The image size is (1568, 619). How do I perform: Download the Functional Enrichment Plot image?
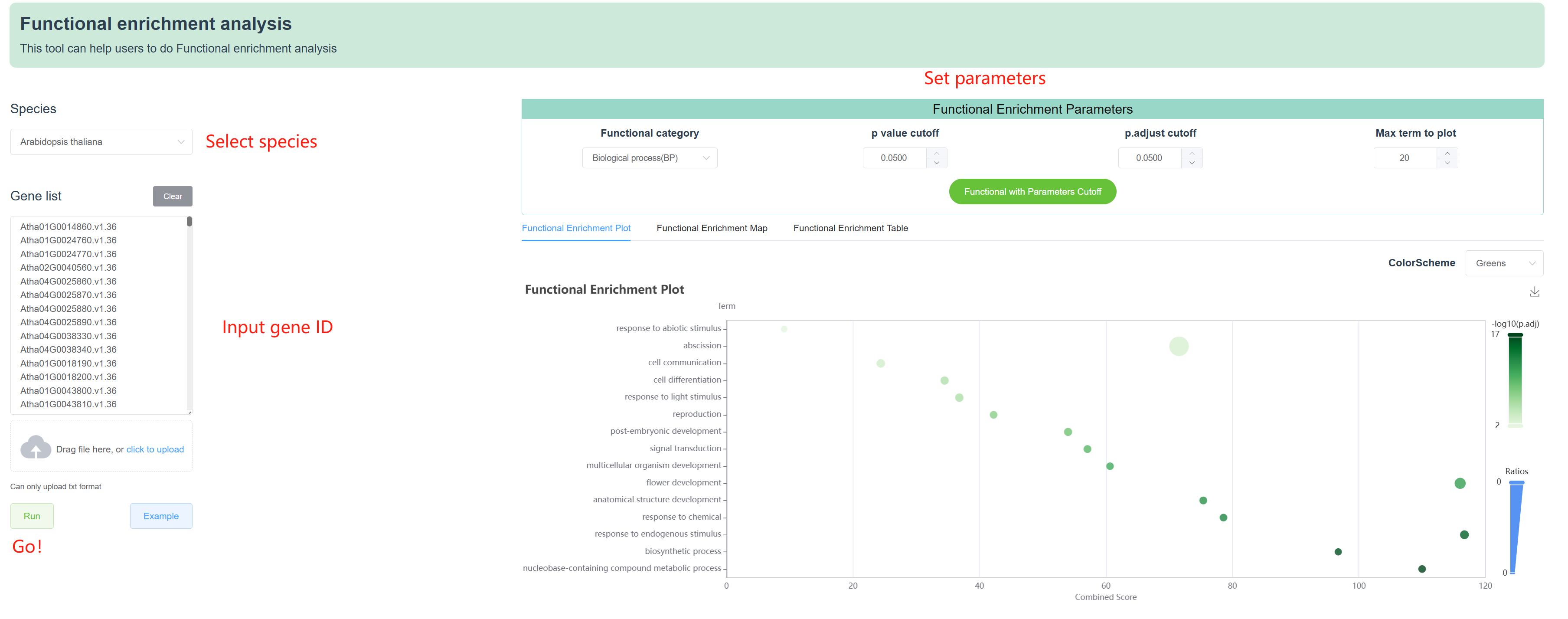tap(1534, 292)
